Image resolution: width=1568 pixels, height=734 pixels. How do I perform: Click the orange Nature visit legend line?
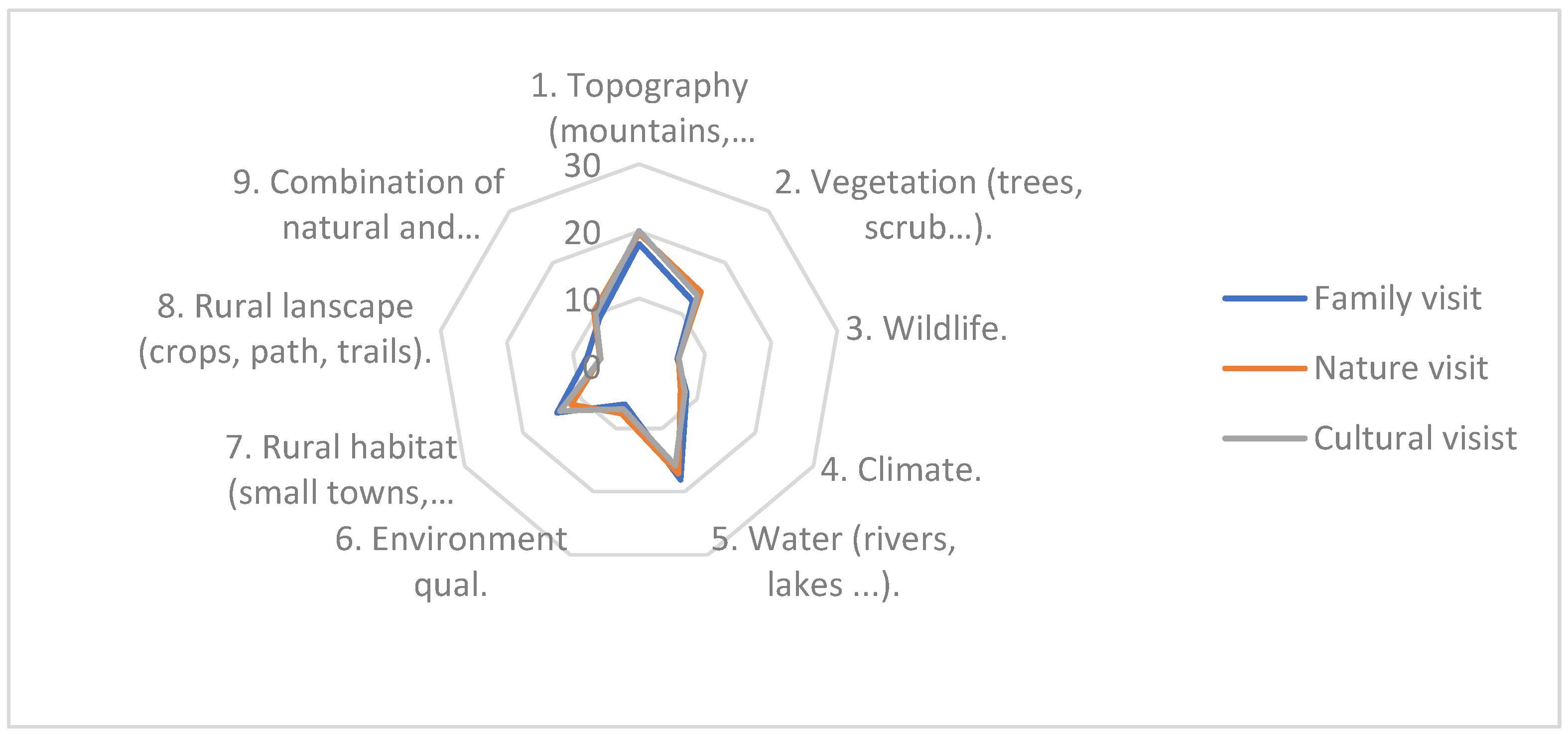[1265, 368]
